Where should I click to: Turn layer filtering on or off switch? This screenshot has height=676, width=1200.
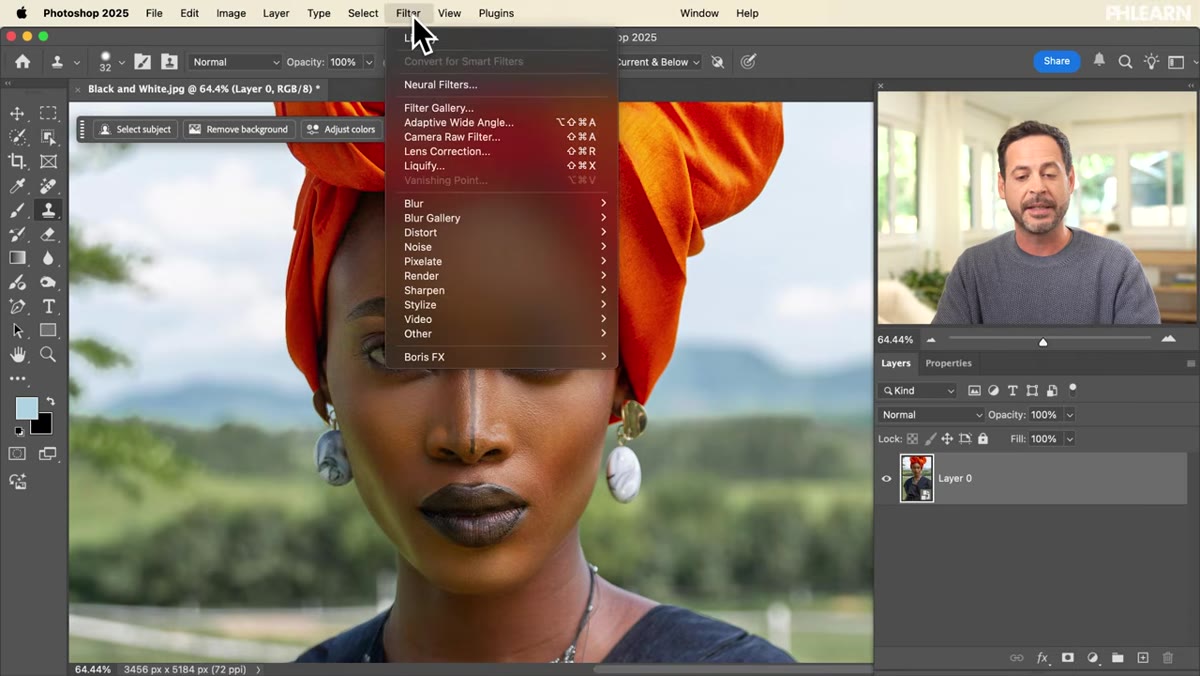coord(1073,389)
